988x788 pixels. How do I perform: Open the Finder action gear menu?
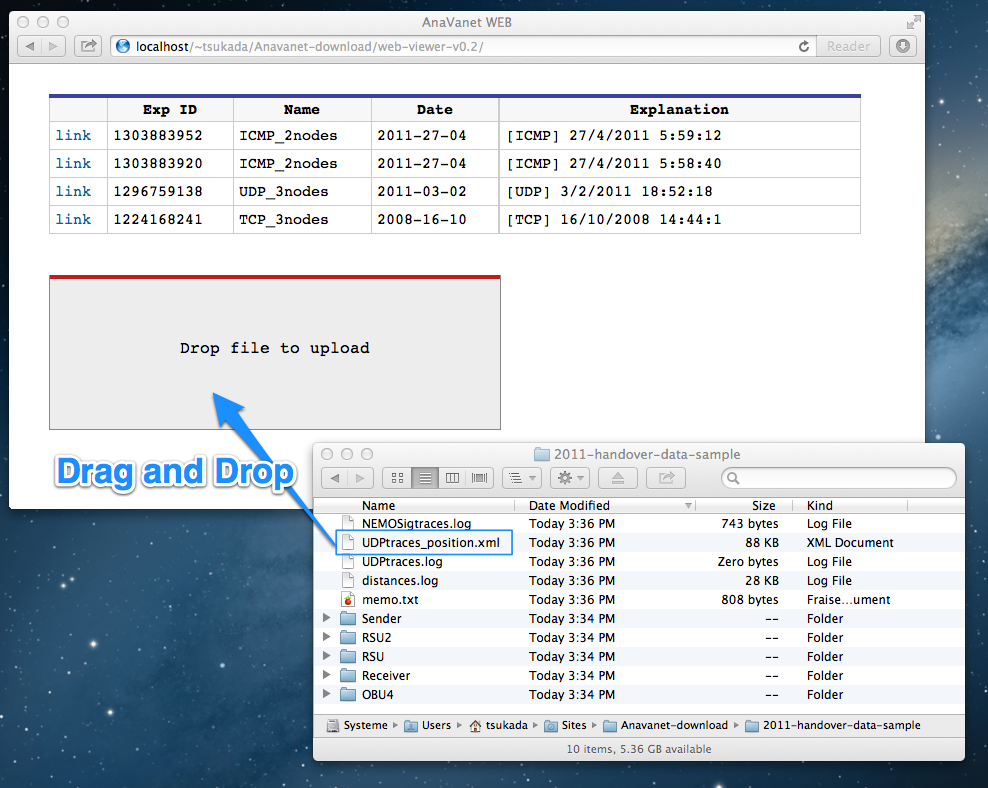click(569, 478)
